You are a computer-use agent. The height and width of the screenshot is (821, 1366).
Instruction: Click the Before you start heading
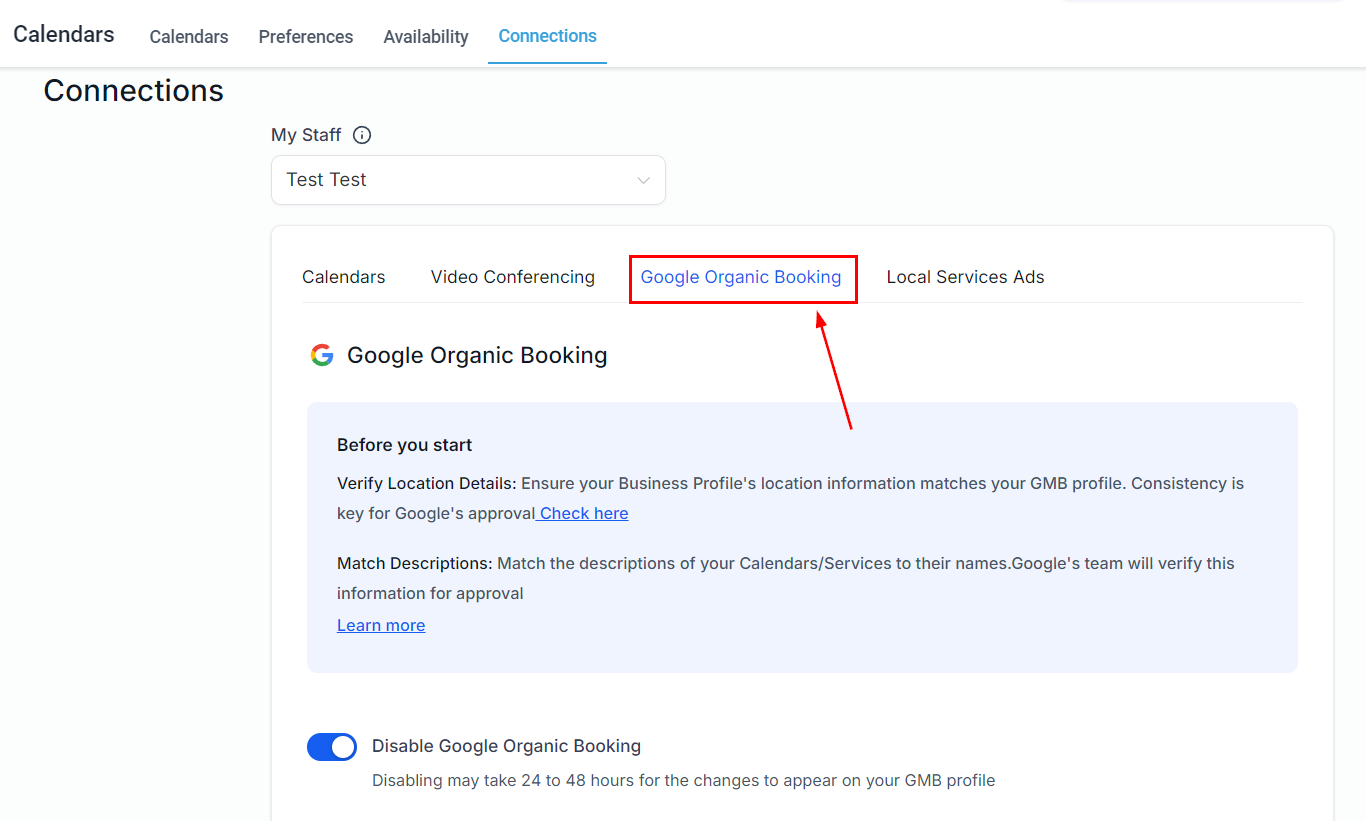pos(405,445)
